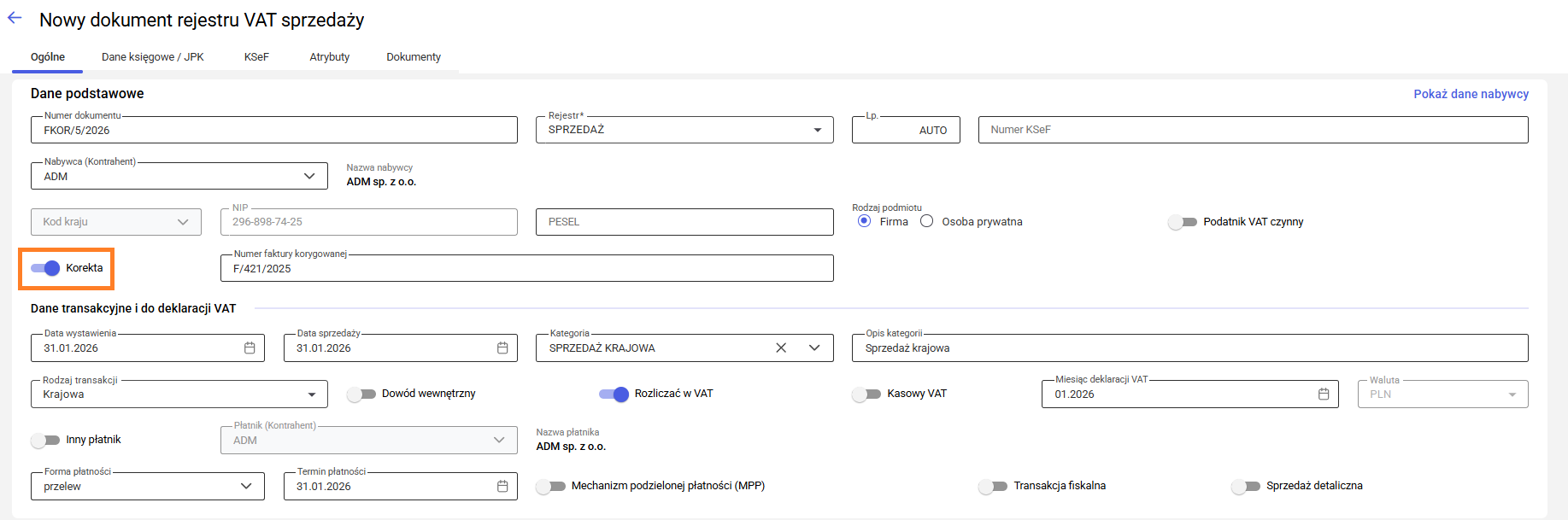Click the back arrow icon

click(15, 18)
